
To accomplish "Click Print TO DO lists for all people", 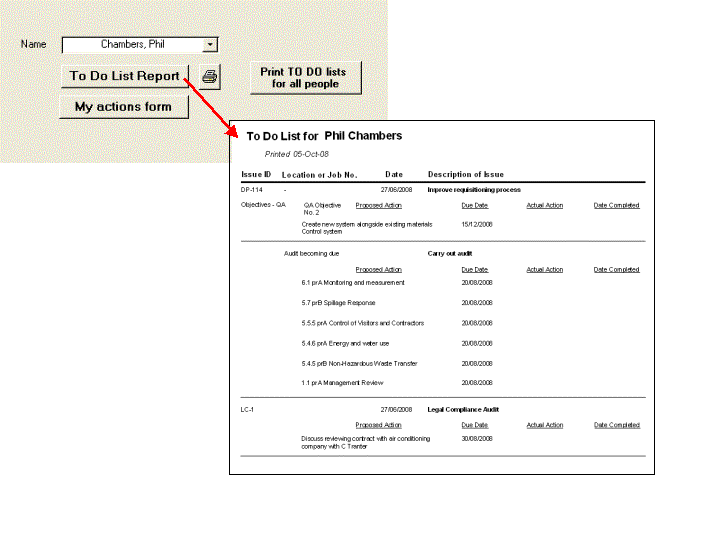I will 305,78.
